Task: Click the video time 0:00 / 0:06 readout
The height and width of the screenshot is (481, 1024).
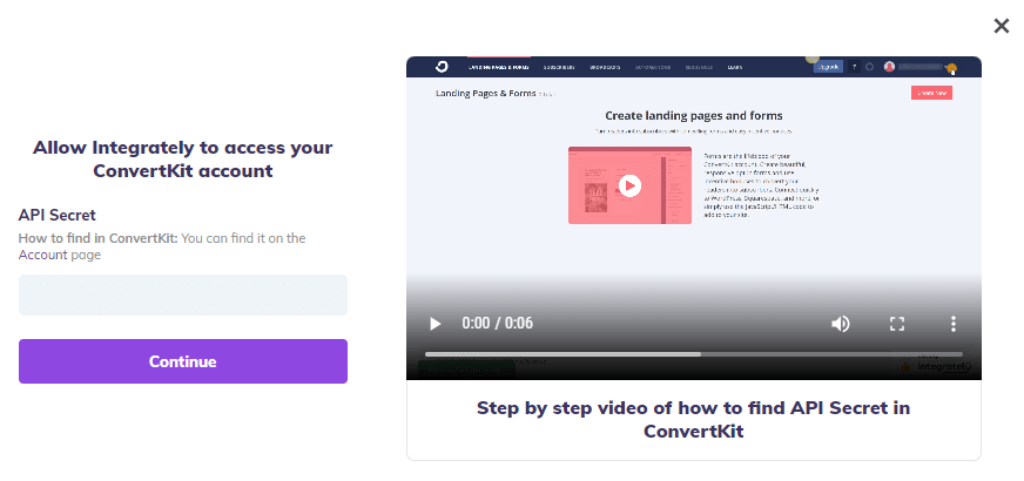Action: click(x=498, y=323)
